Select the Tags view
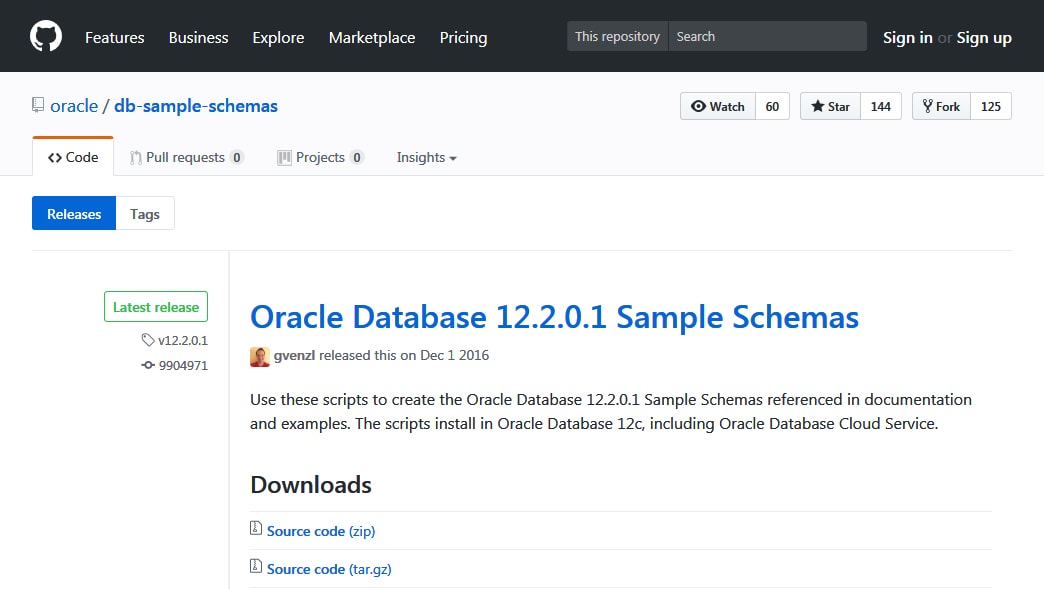1044x589 pixels. tap(145, 214)
